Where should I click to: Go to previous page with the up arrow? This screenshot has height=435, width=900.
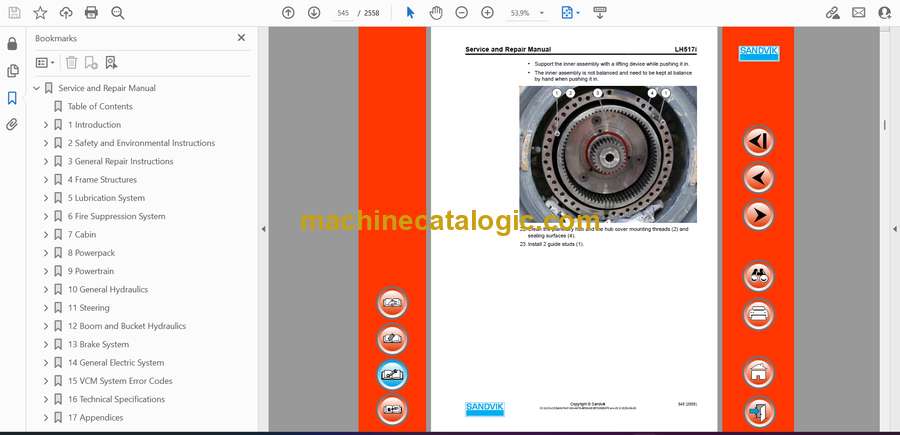coord(288,13)
